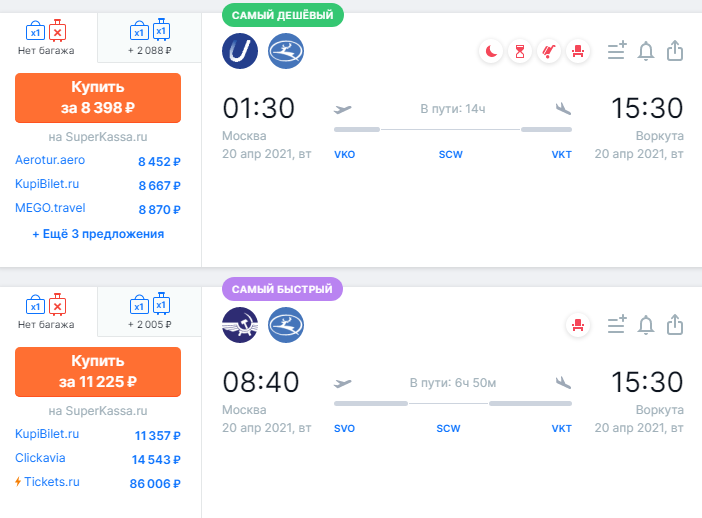Click the red seat icon on the fastest flight
Viewport: 702px width, 518px height.
pyautogui.click(x=577, y=324)
